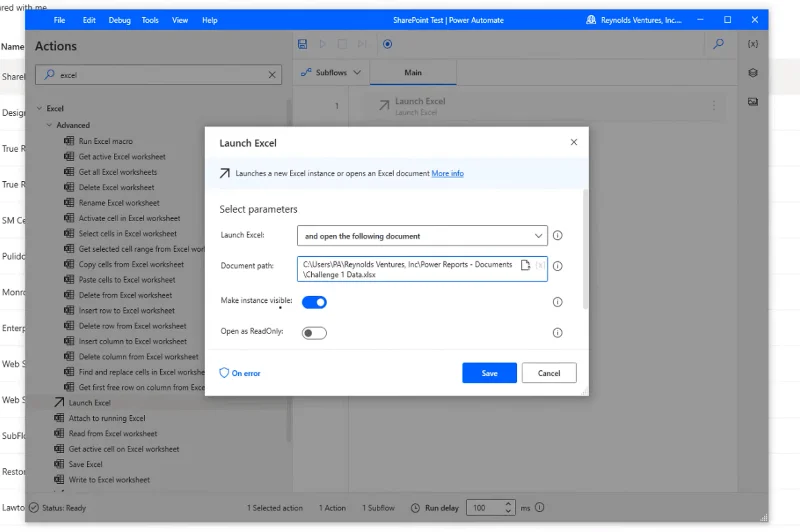The image size is (800, 532).
Task: Run the flow using the play icon
Action: [322, 44]
